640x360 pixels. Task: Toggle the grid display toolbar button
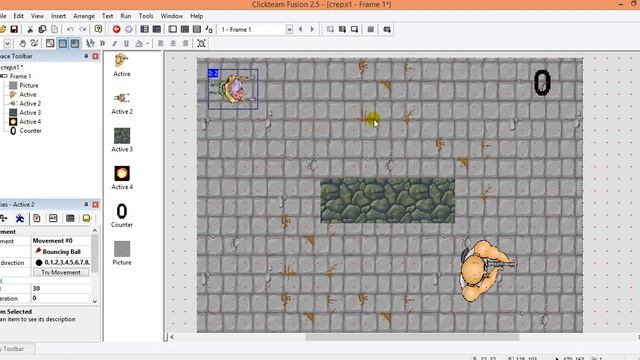62,43
